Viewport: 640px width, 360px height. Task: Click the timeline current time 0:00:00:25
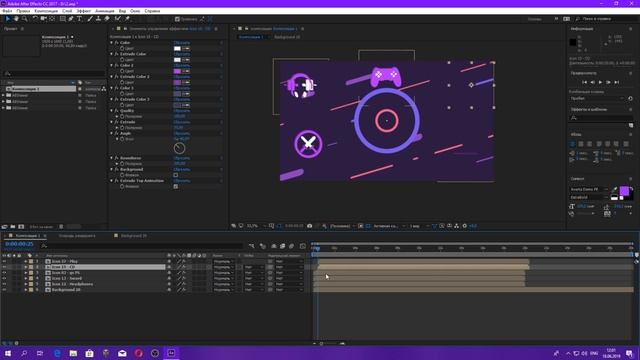(19, 244)
